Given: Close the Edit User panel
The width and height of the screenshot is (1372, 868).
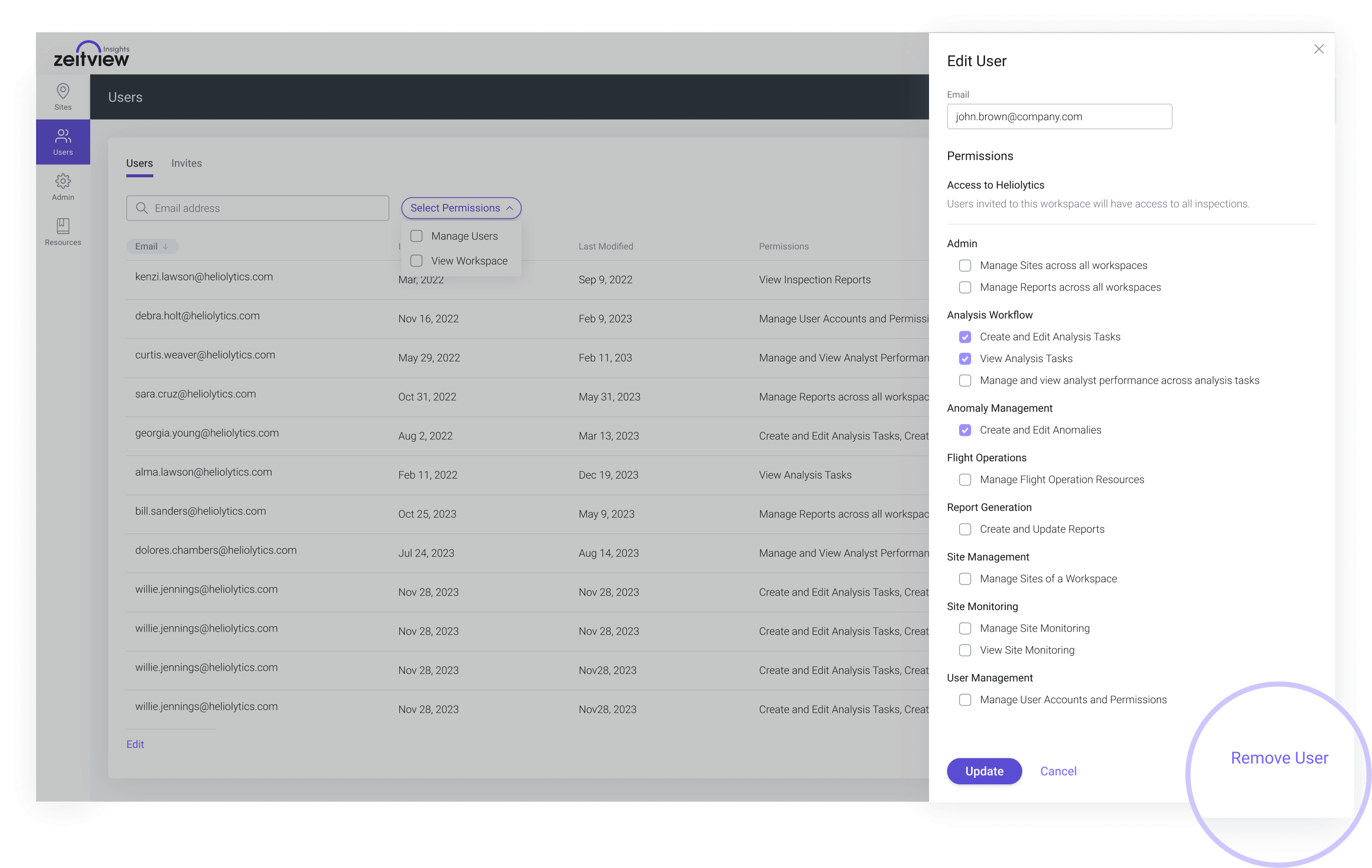Looking at the screenshot, I should click(1318, 49).
